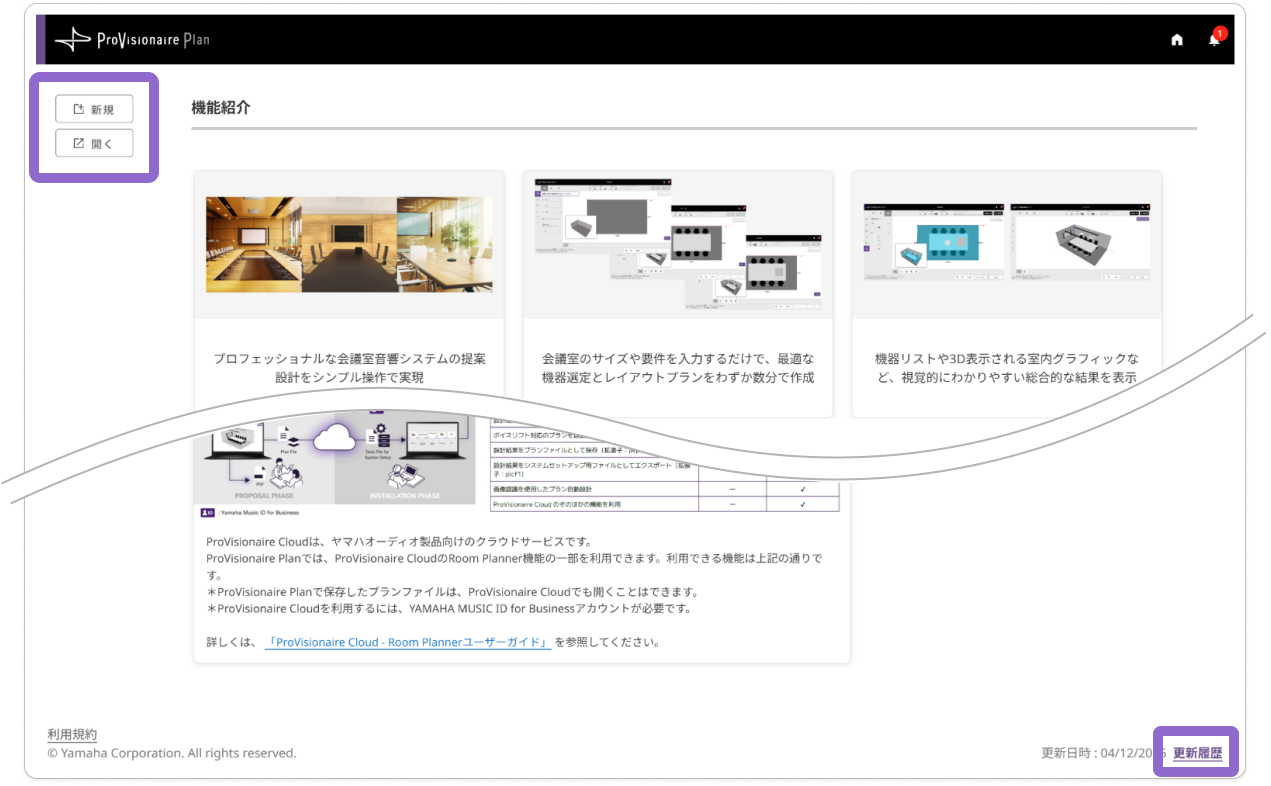
Task: Click the 機能紹介 section heading
Action: click(x=221, y=108)
